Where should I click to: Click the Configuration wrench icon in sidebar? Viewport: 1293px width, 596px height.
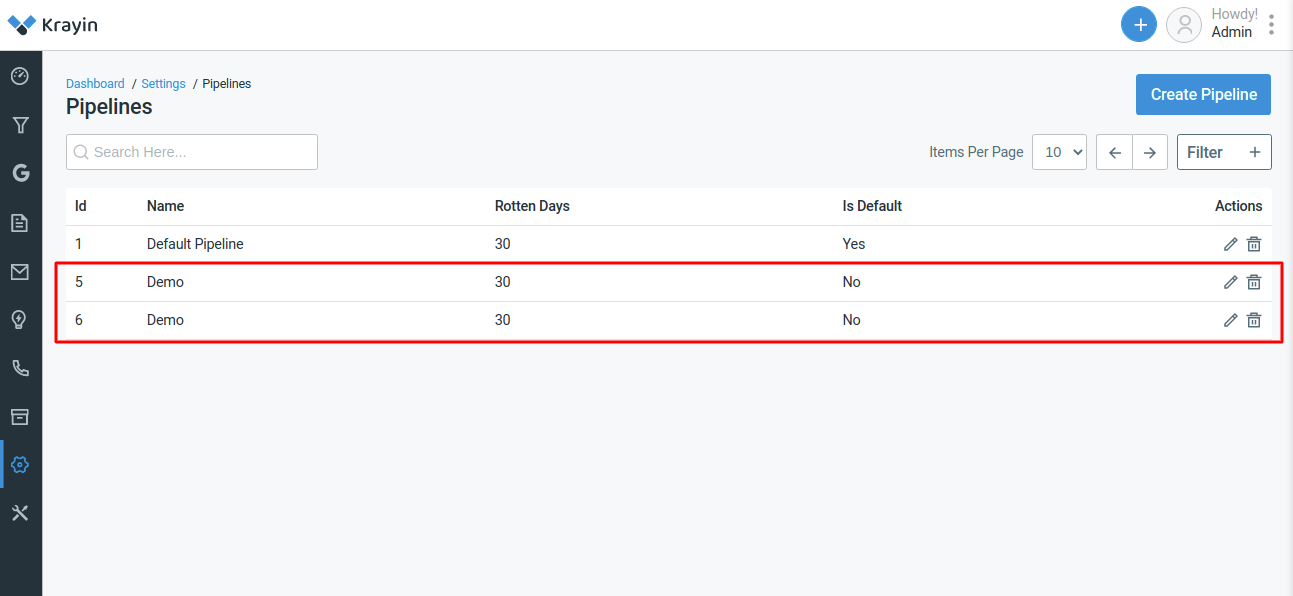[x=20, y=512]
